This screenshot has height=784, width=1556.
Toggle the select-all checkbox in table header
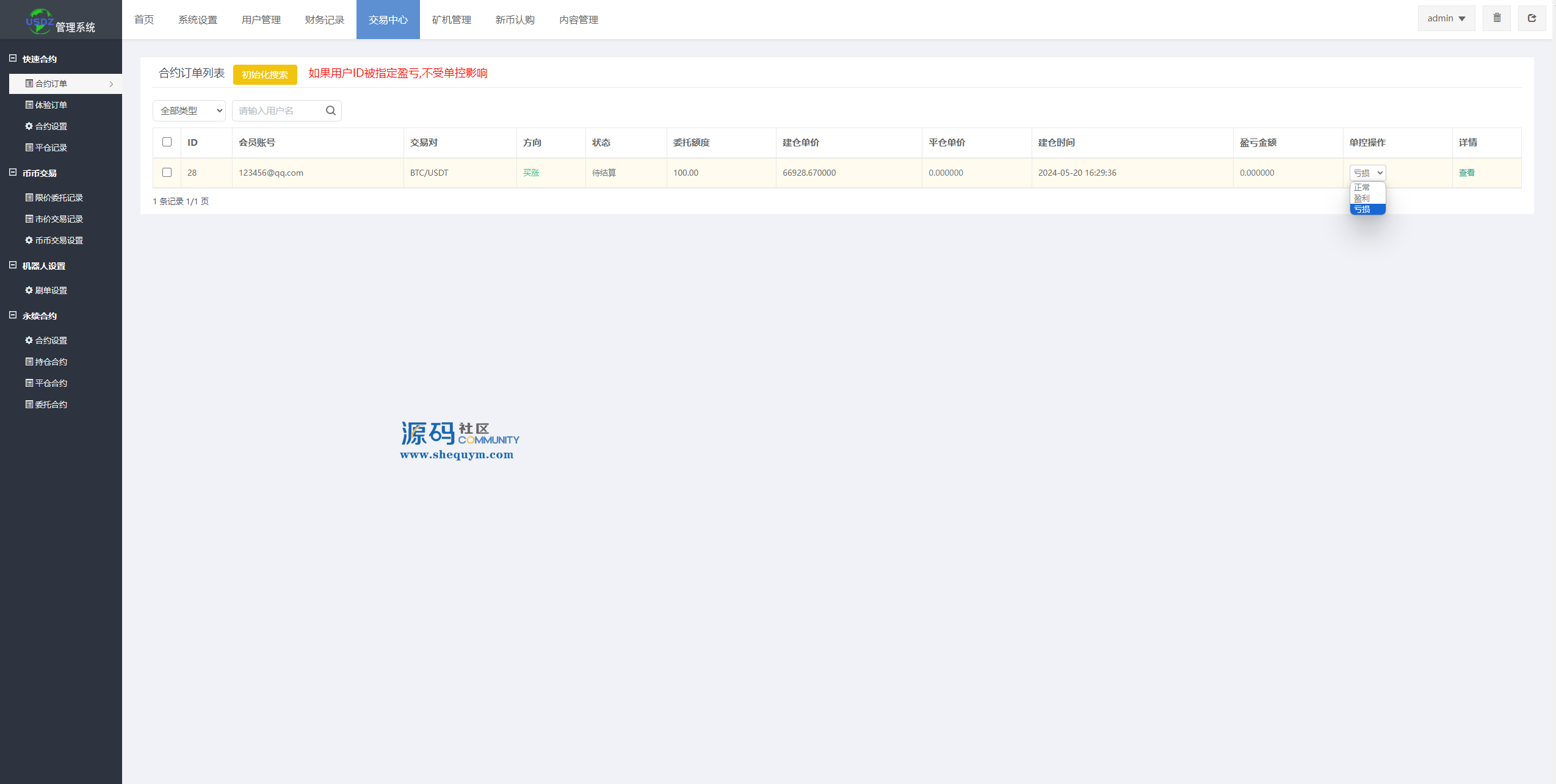[x=167, y=142]
